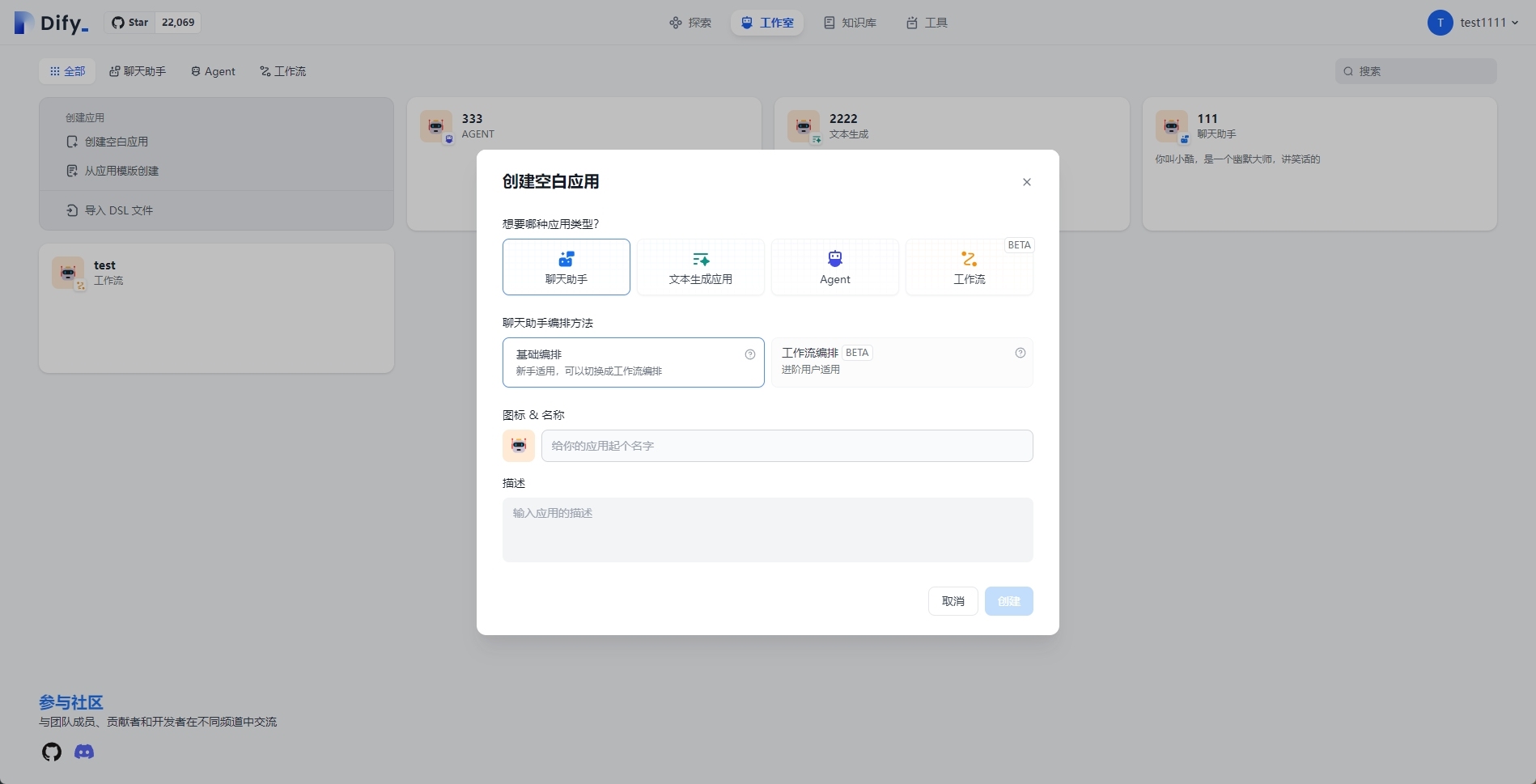The width and height of the screenshot is (1536, 784).
Task: Click the Dify logo
Action: [52, 23]
